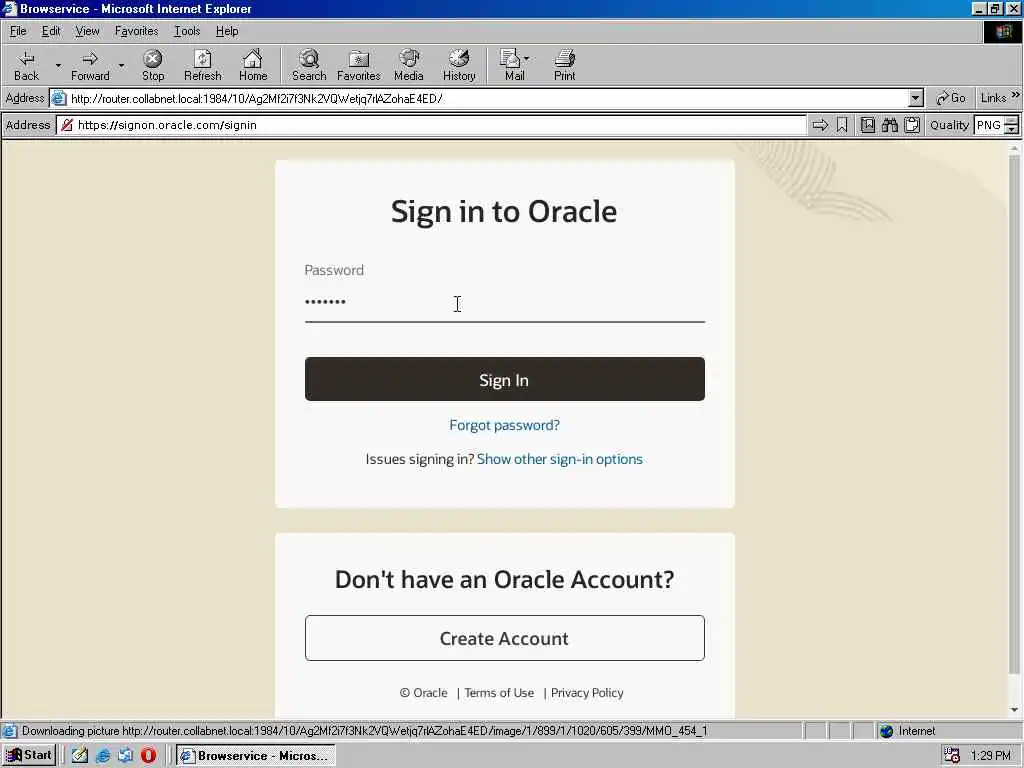1024x768 pixels.
Task: Click the Browservice go arrow icon
Action: pyautogui.click(x=820, y=125)
